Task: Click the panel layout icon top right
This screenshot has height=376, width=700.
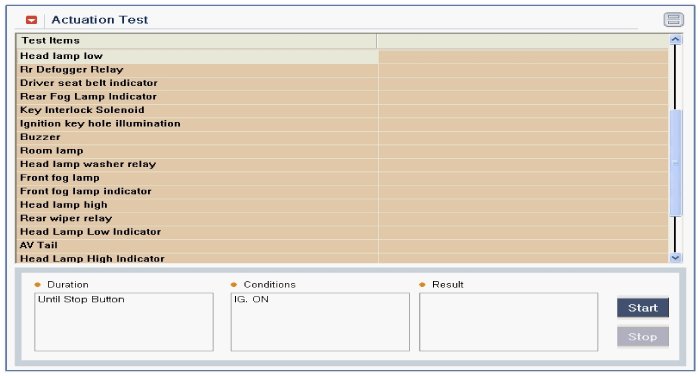Action: point(673,20)
